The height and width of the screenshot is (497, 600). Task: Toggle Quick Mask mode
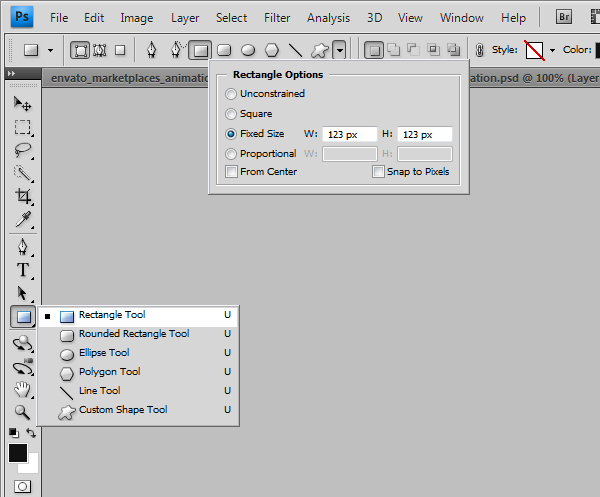point(22,486)
